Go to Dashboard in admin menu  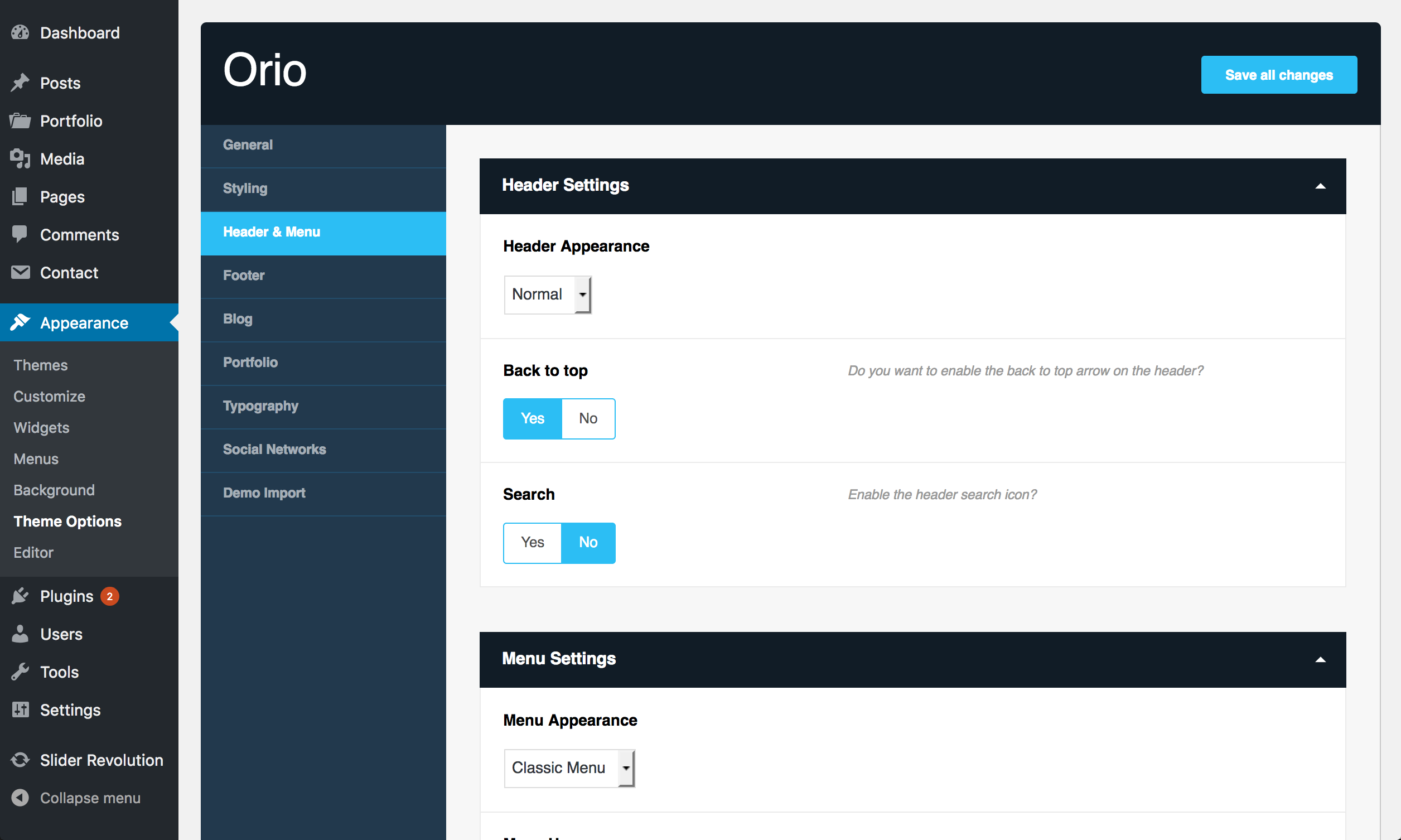pyautogui.click(x=80, y=33)
